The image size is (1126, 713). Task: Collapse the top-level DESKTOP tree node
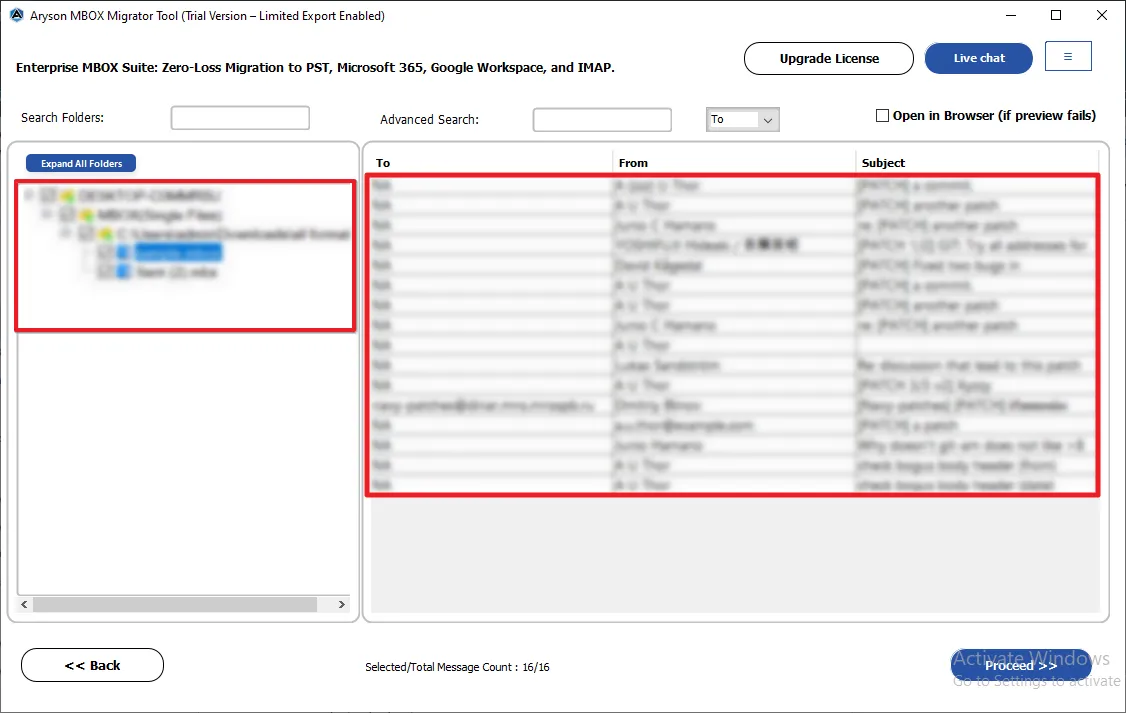coord(29,195)
